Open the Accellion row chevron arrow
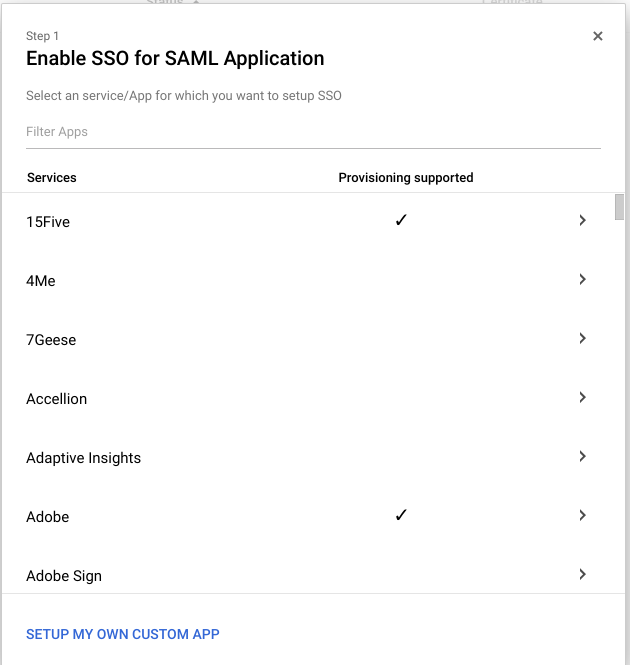The height and width of the screenshot is (665, 630). tap(582, 397)
